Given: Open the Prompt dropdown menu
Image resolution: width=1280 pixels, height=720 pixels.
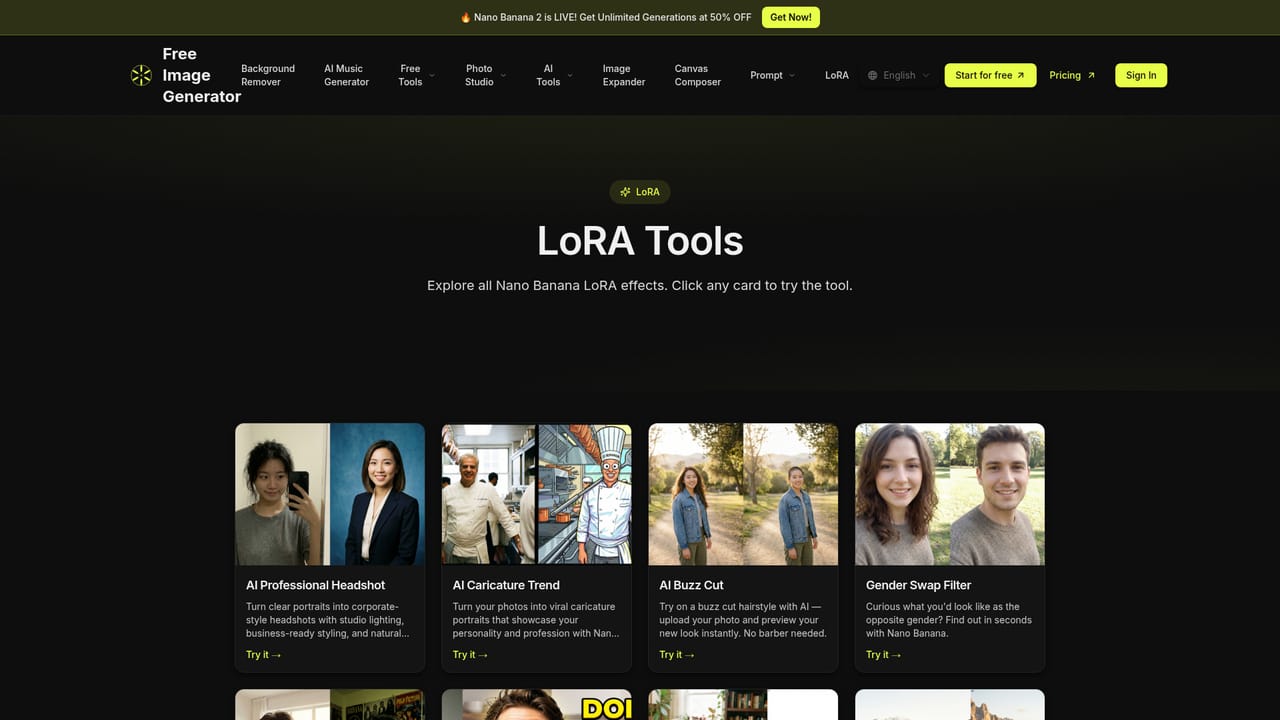Looking at the screenshot, I should point(772,75).
